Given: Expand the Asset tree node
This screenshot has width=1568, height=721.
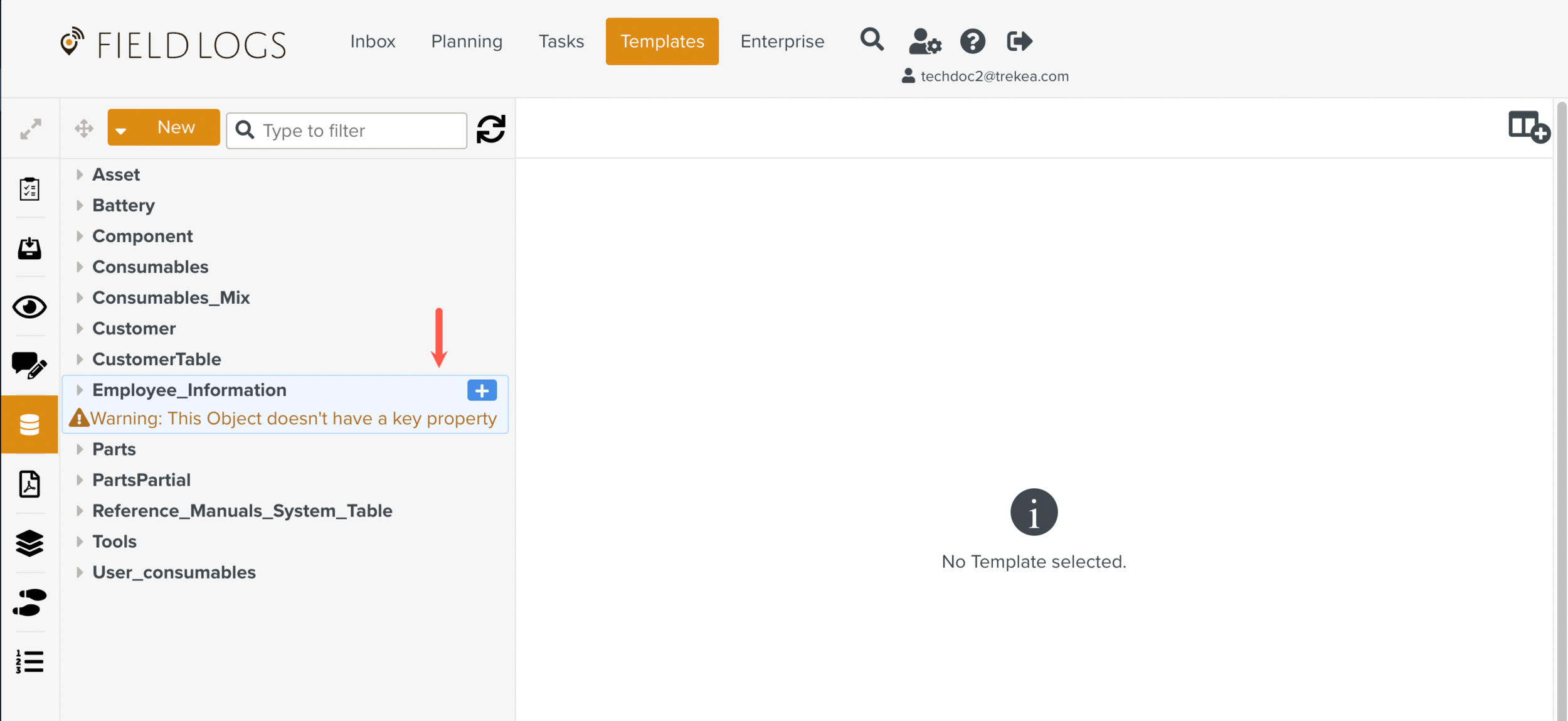Looking at the screenshot, I should point(80,174).
